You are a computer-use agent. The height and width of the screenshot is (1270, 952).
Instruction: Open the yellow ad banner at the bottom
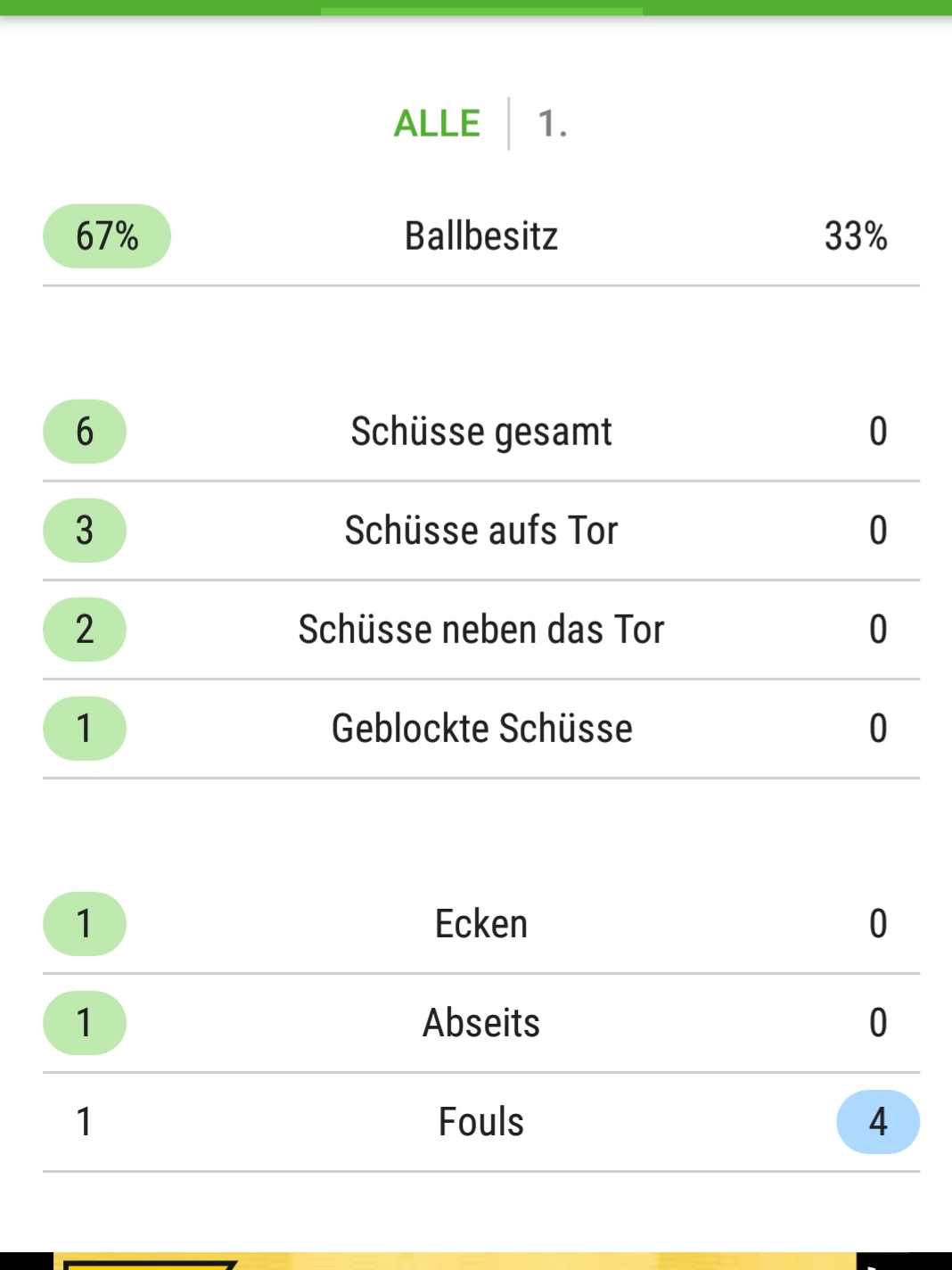point(455,1261)
